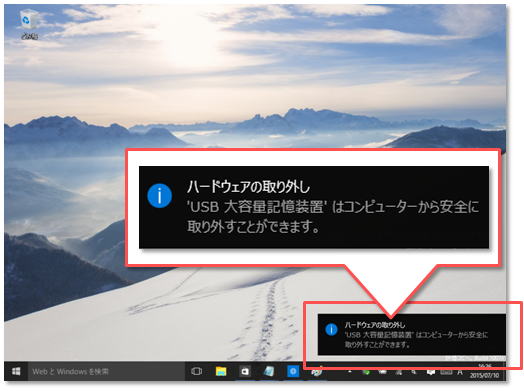Image resolution: width=524 pixels, height=391 pixels.
Task: Toggle the IME input mode 'A' indicator
Action: (x=460, y=372)
